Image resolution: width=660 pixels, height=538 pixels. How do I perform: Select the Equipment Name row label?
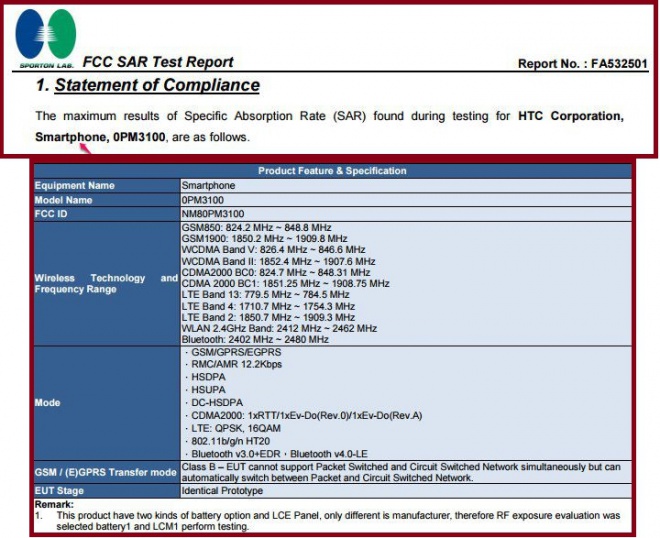point(75,186)
